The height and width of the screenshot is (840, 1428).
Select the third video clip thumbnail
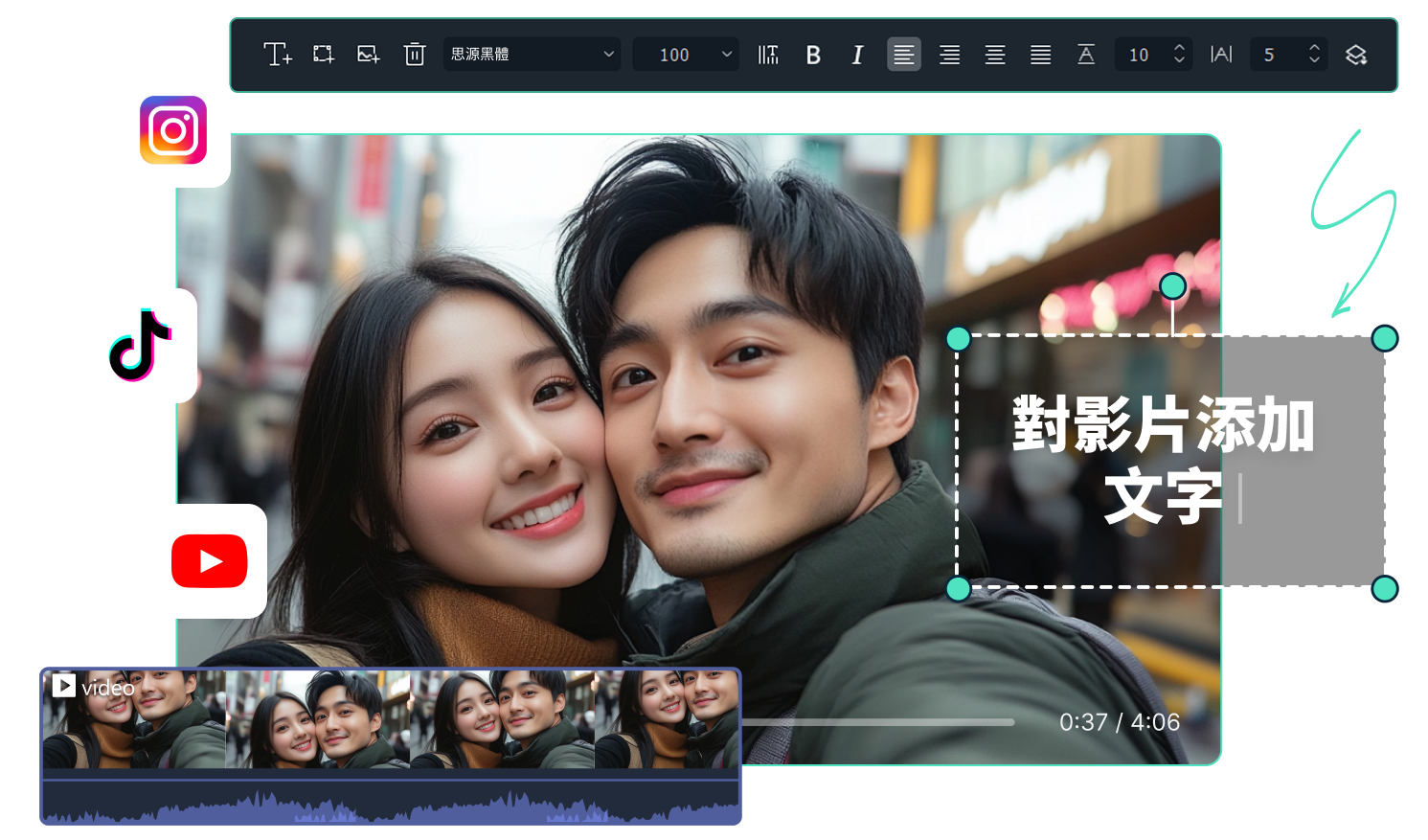click(502, 719)
